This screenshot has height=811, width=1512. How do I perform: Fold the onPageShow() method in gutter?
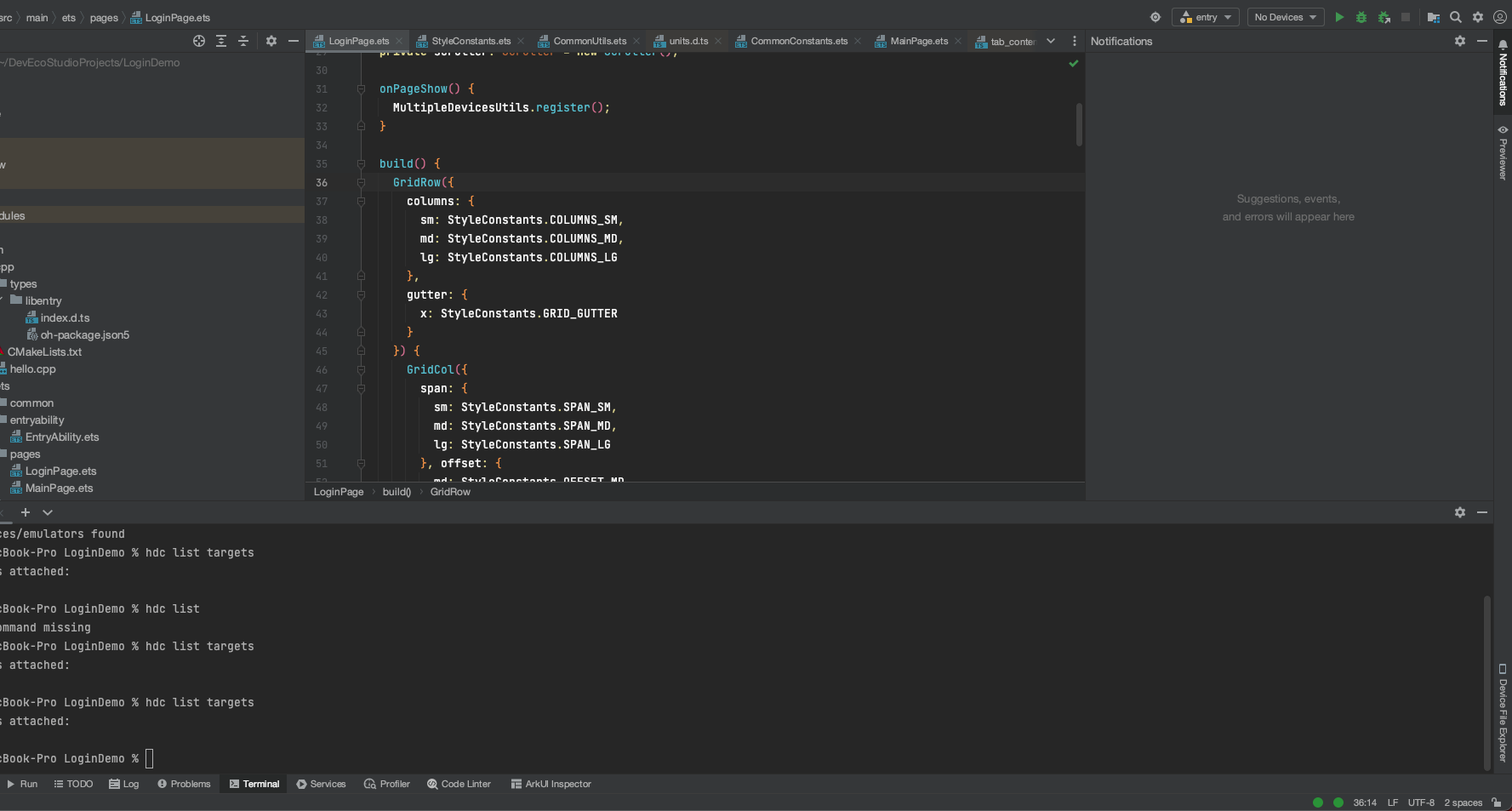point(361,89)
